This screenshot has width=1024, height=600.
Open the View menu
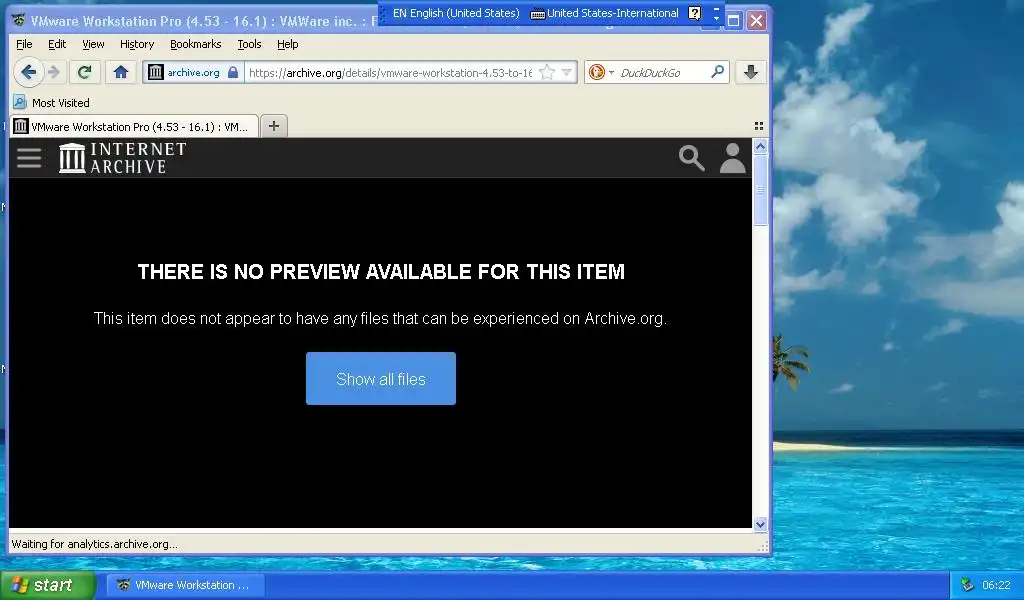point(93,44)
